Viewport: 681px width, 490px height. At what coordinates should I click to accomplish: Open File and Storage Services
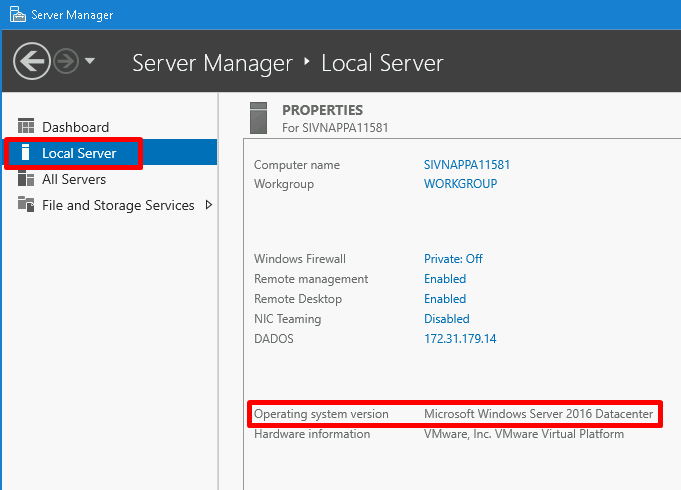[x=118, y=205]
